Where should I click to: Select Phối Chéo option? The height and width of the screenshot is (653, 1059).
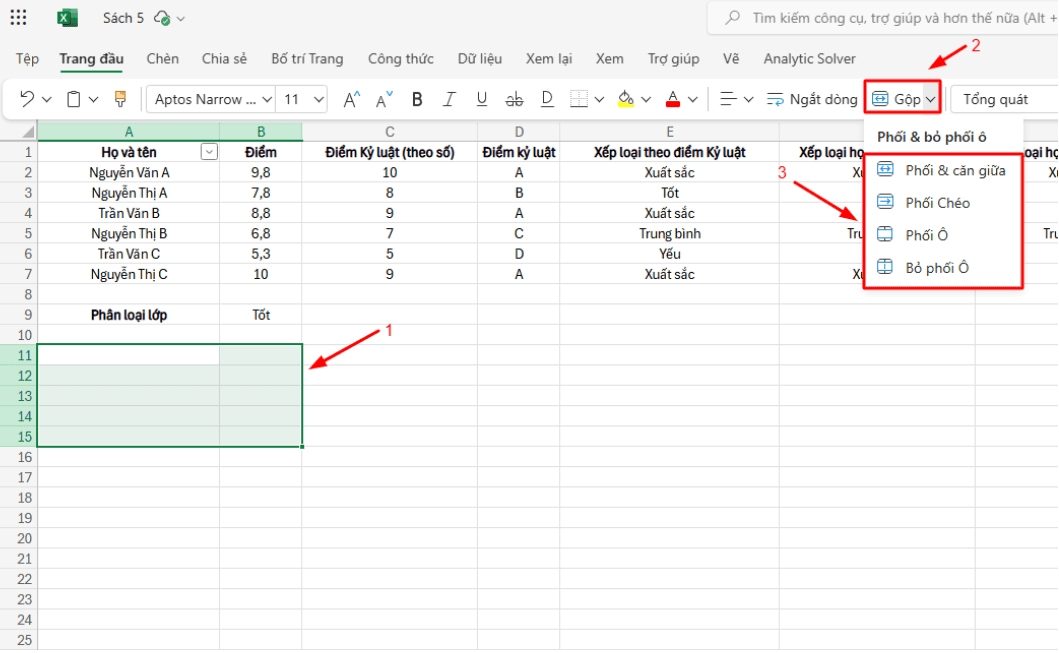click(x=943, y=203)
